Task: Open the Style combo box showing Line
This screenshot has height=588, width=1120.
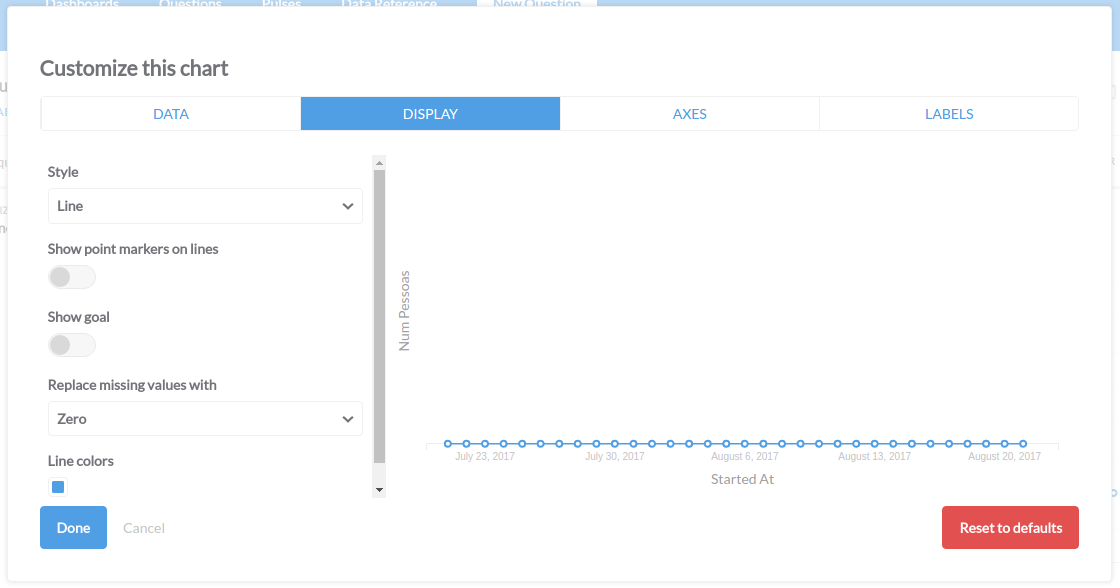Action: (205, 206)
